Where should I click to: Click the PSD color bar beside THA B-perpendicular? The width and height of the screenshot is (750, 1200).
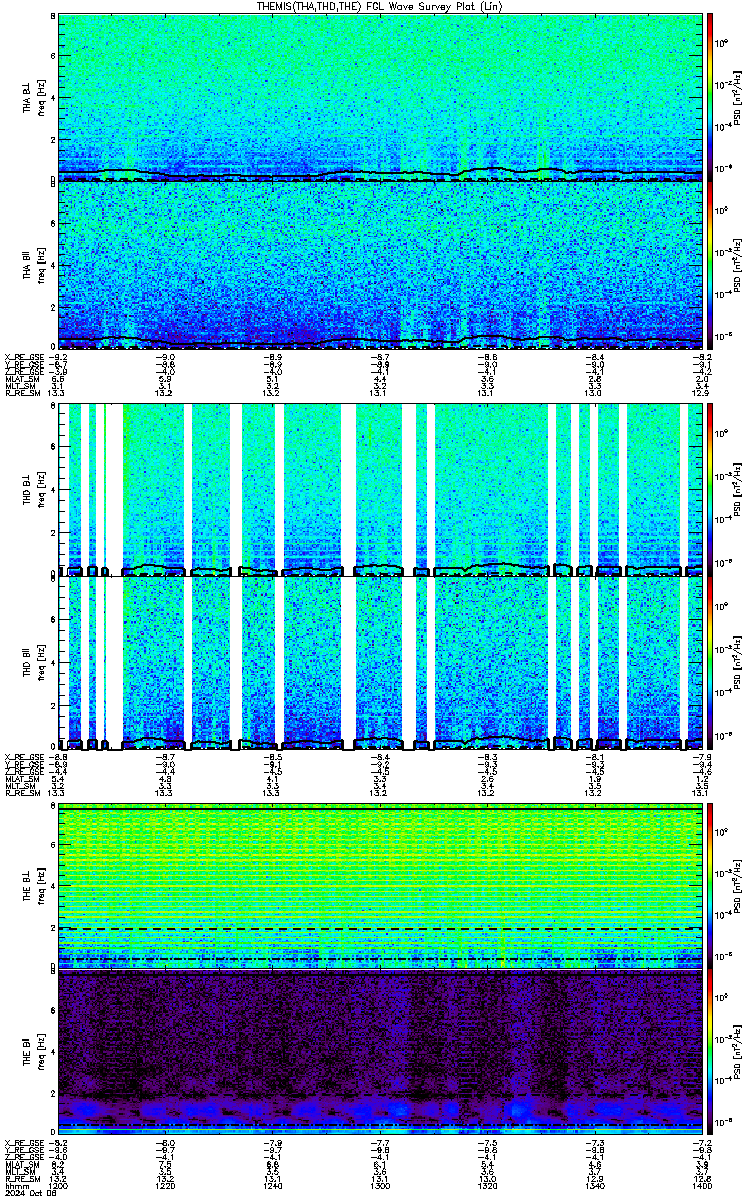point(710,97)
